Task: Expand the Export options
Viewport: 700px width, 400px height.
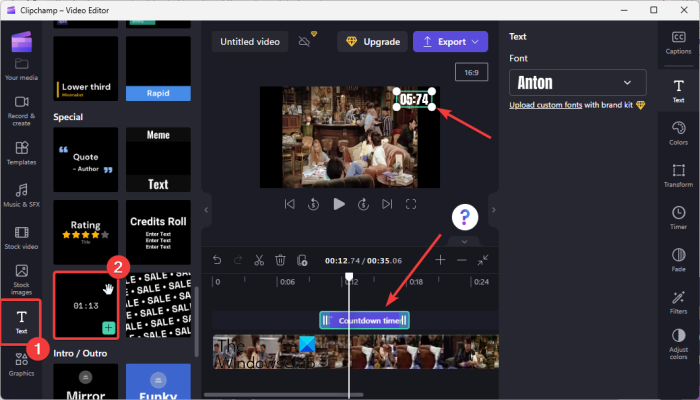Action: (x=475, y=42)
